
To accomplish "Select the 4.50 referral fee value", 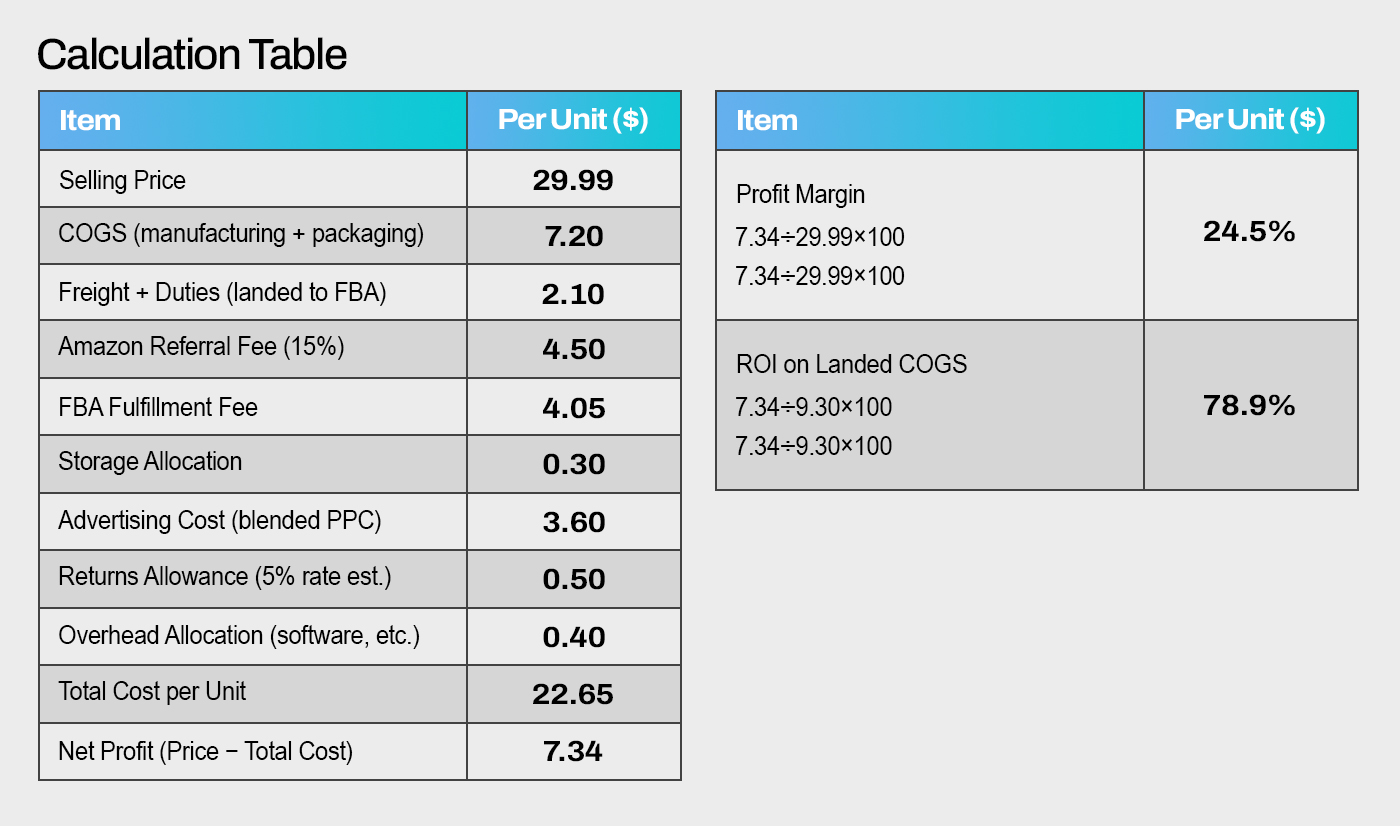I will tap(573, 350).
